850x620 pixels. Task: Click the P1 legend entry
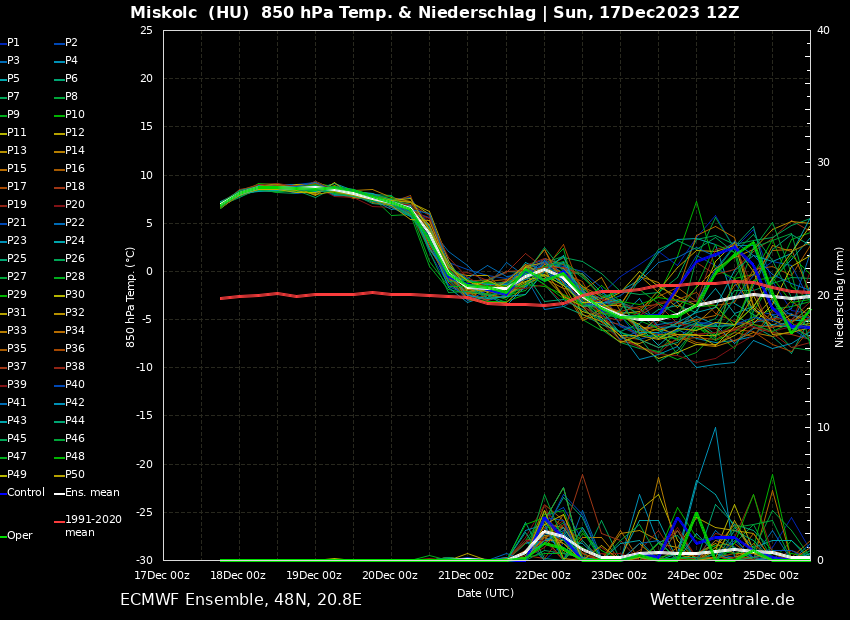click(14, 43)
